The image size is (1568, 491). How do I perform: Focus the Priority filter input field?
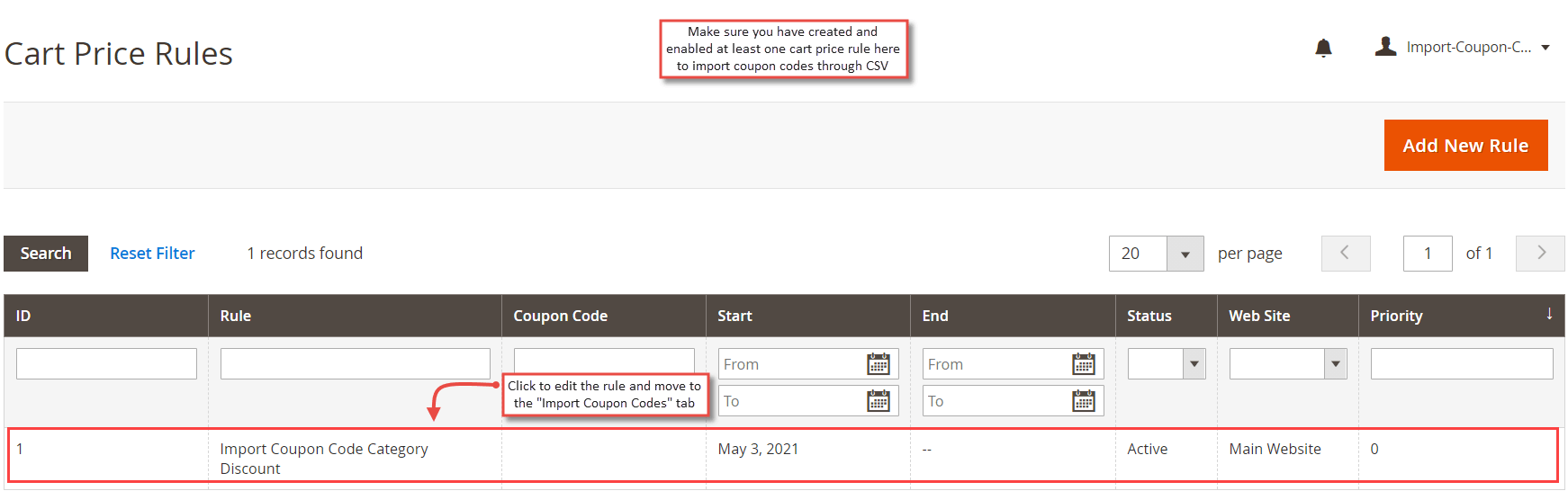click(x=1462, y=364)
